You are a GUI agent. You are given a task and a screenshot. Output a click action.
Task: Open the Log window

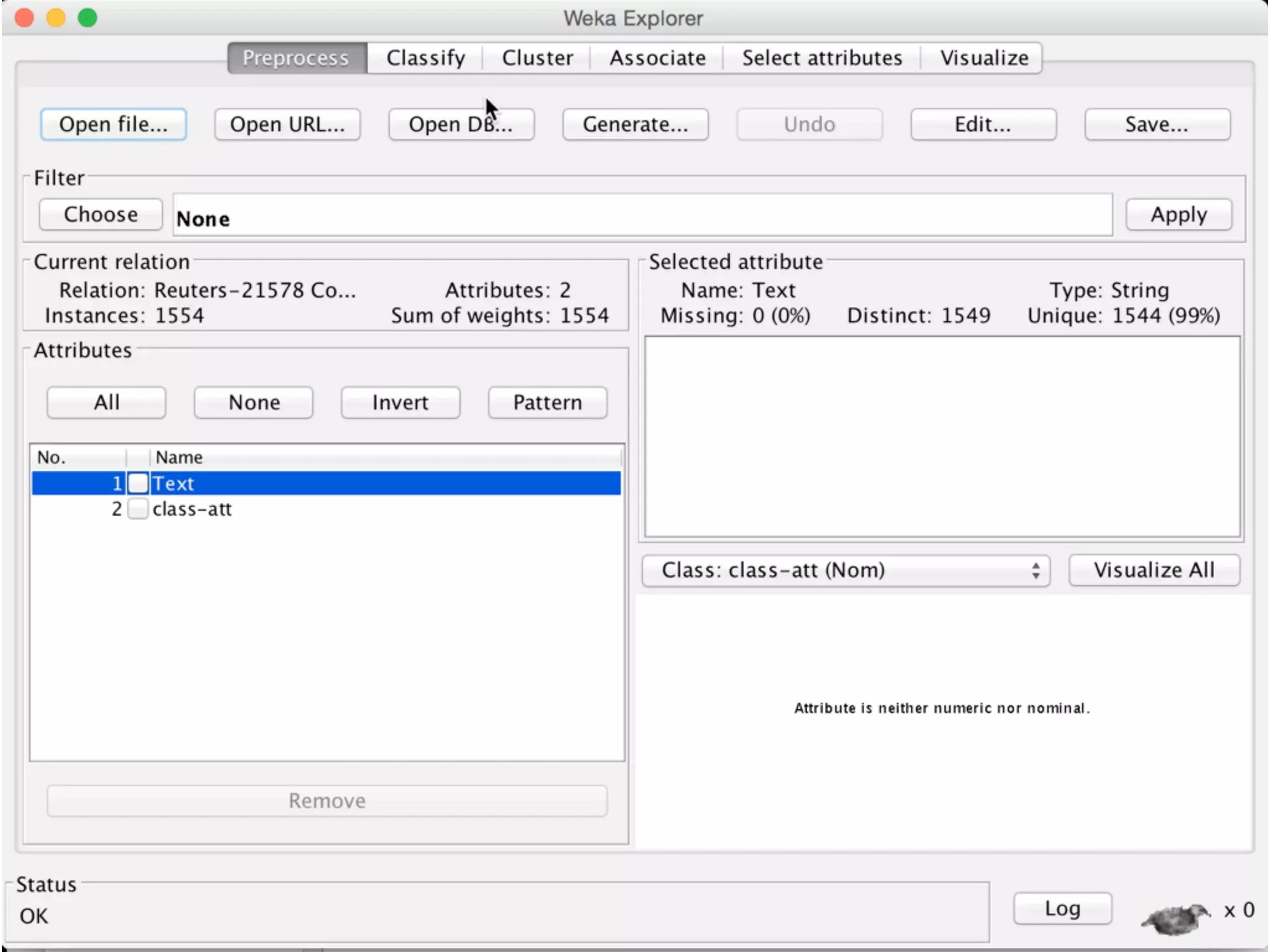(1062, 909)
